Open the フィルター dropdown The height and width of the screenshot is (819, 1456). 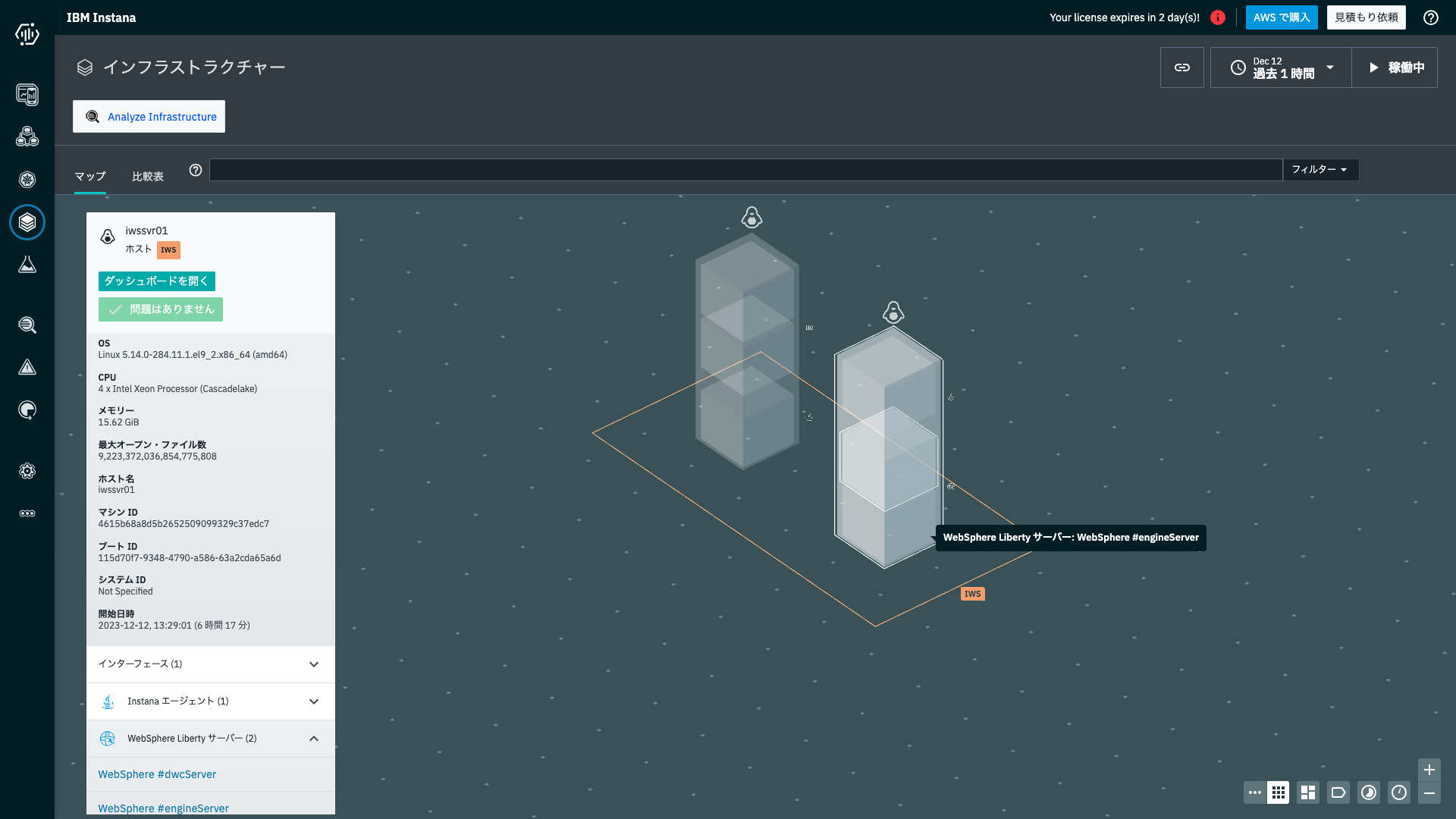pos(1319,170)
